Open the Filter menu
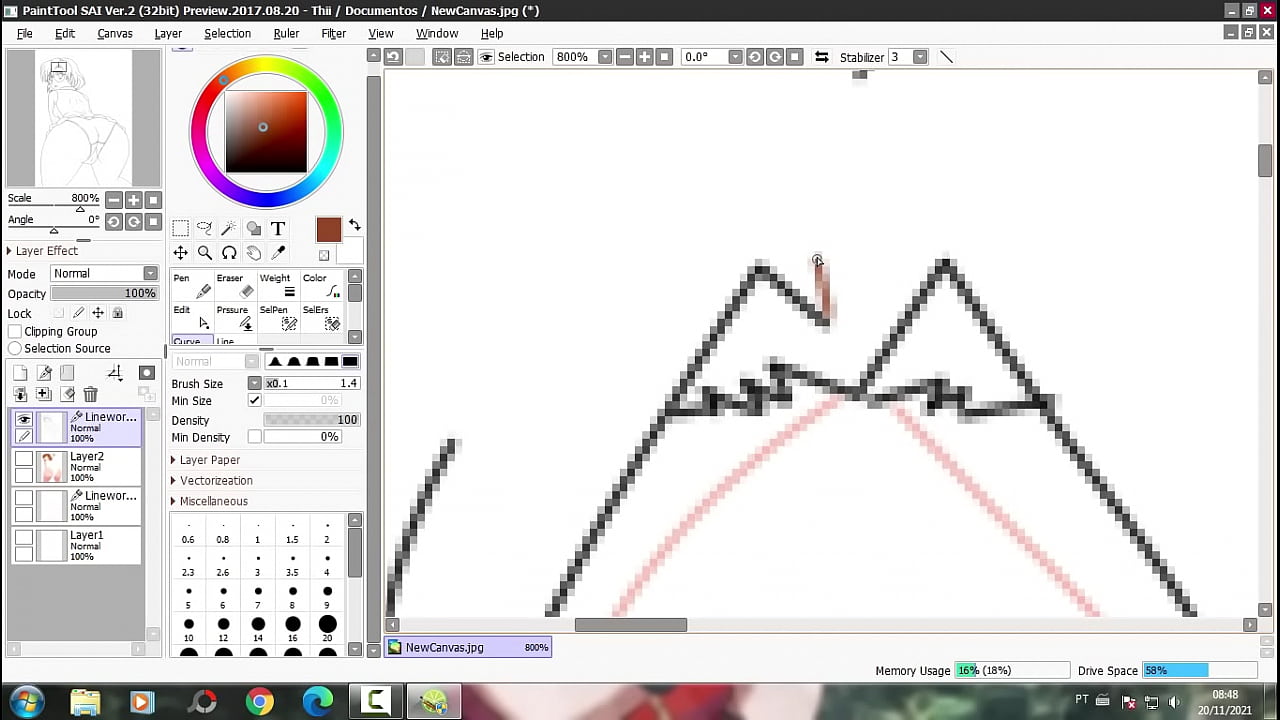 [333, 33]
